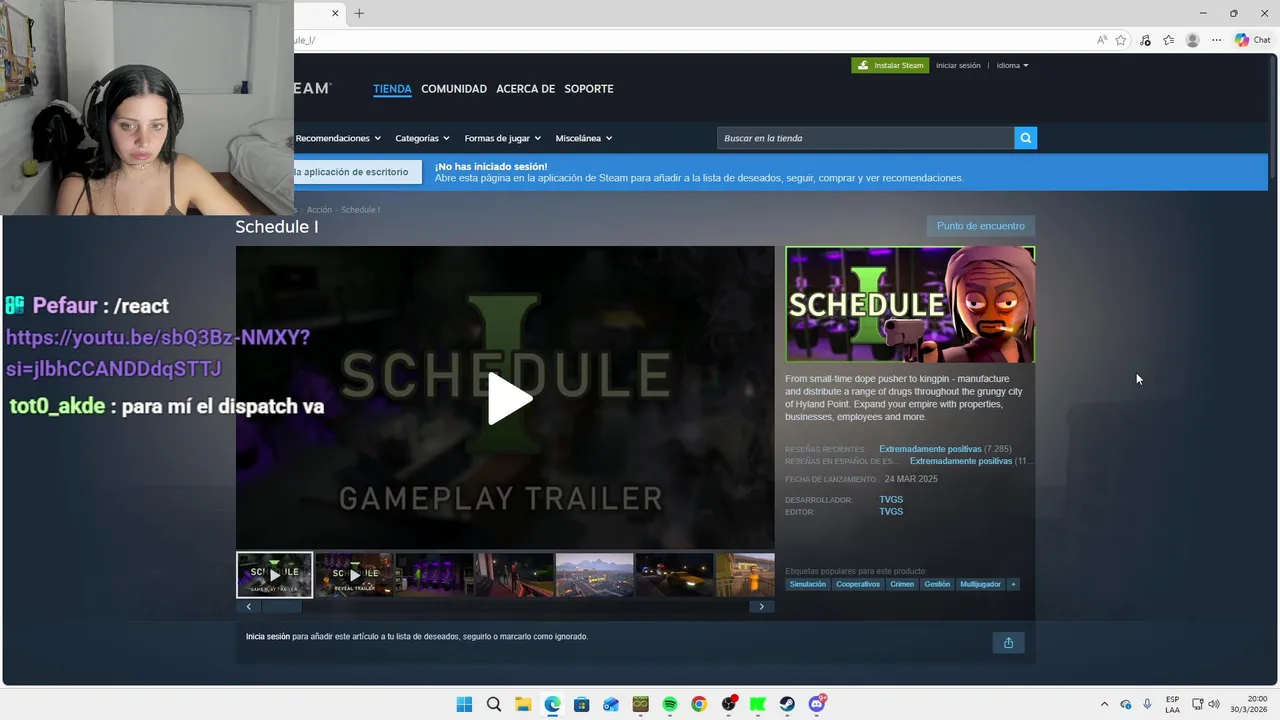Close the current browser tab
The width and height of the screenshot is (1280, 720).
pyautogui.click(x=335, y=13)
